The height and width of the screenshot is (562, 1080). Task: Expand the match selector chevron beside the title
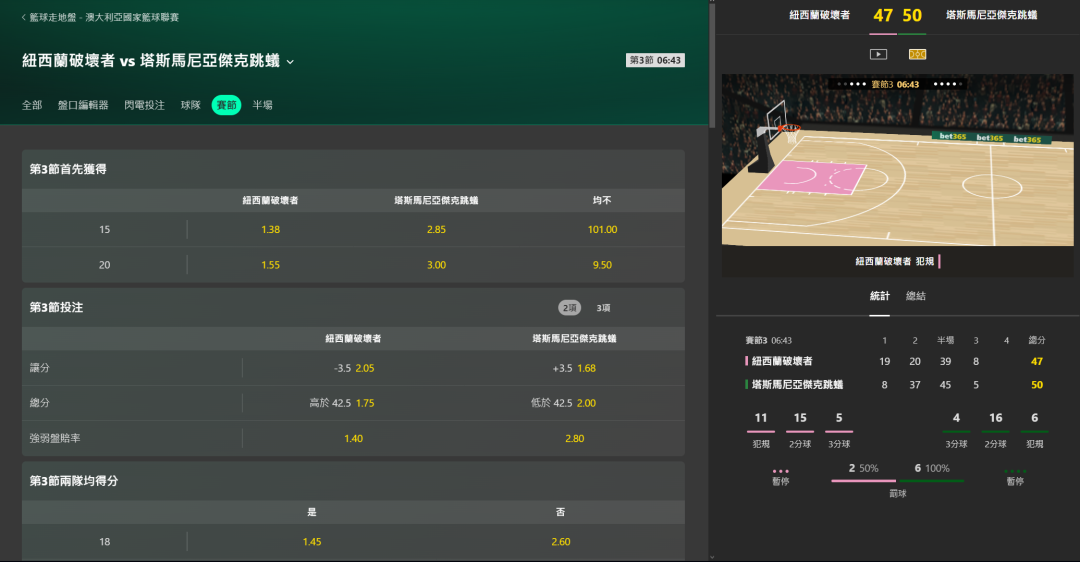pos(290,62)
